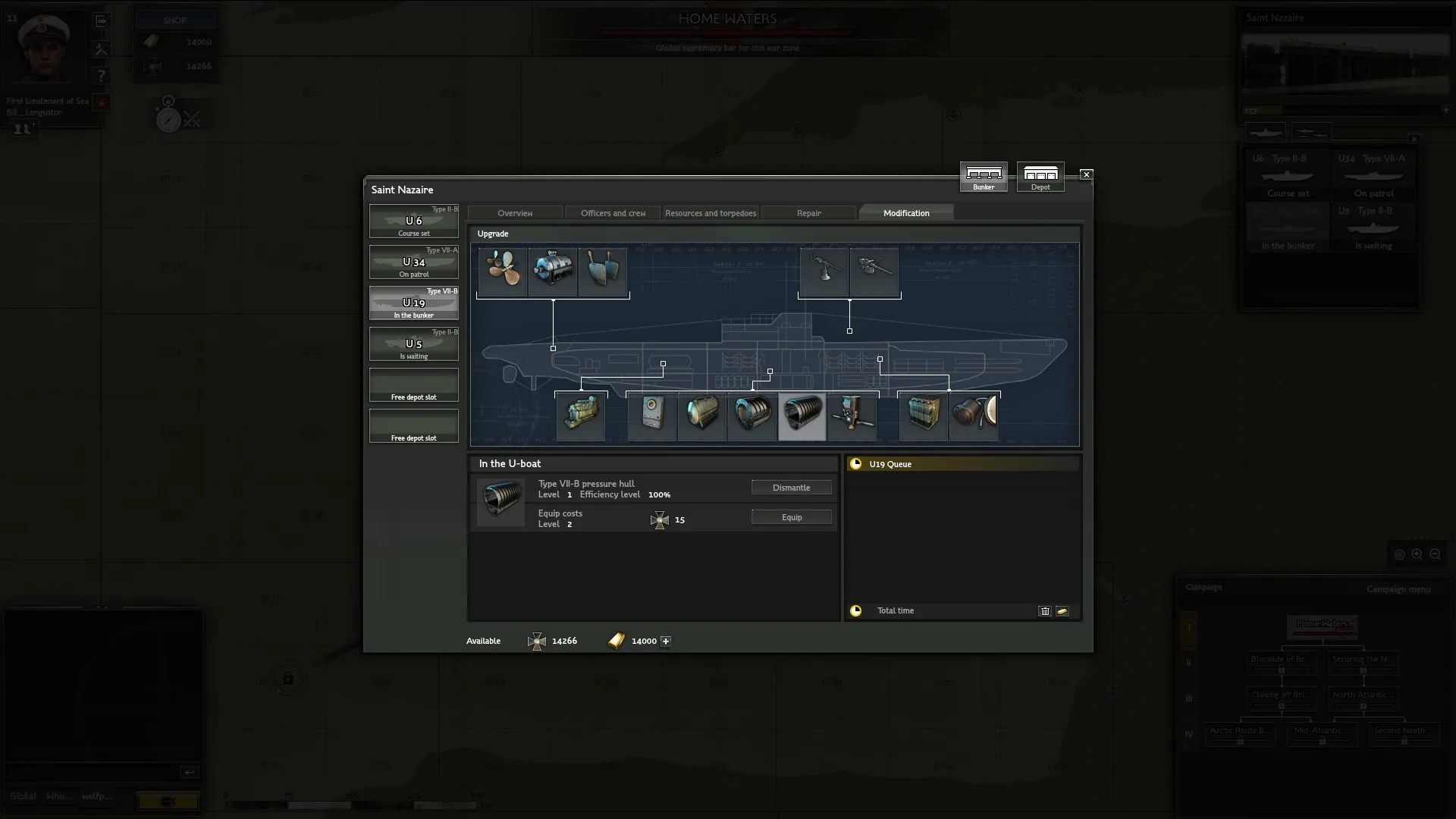Image resolution: width=1456 pixels, height=819 pixels.
Task: Select the diesel engine upgrade icon
Action: coord(581,416)
